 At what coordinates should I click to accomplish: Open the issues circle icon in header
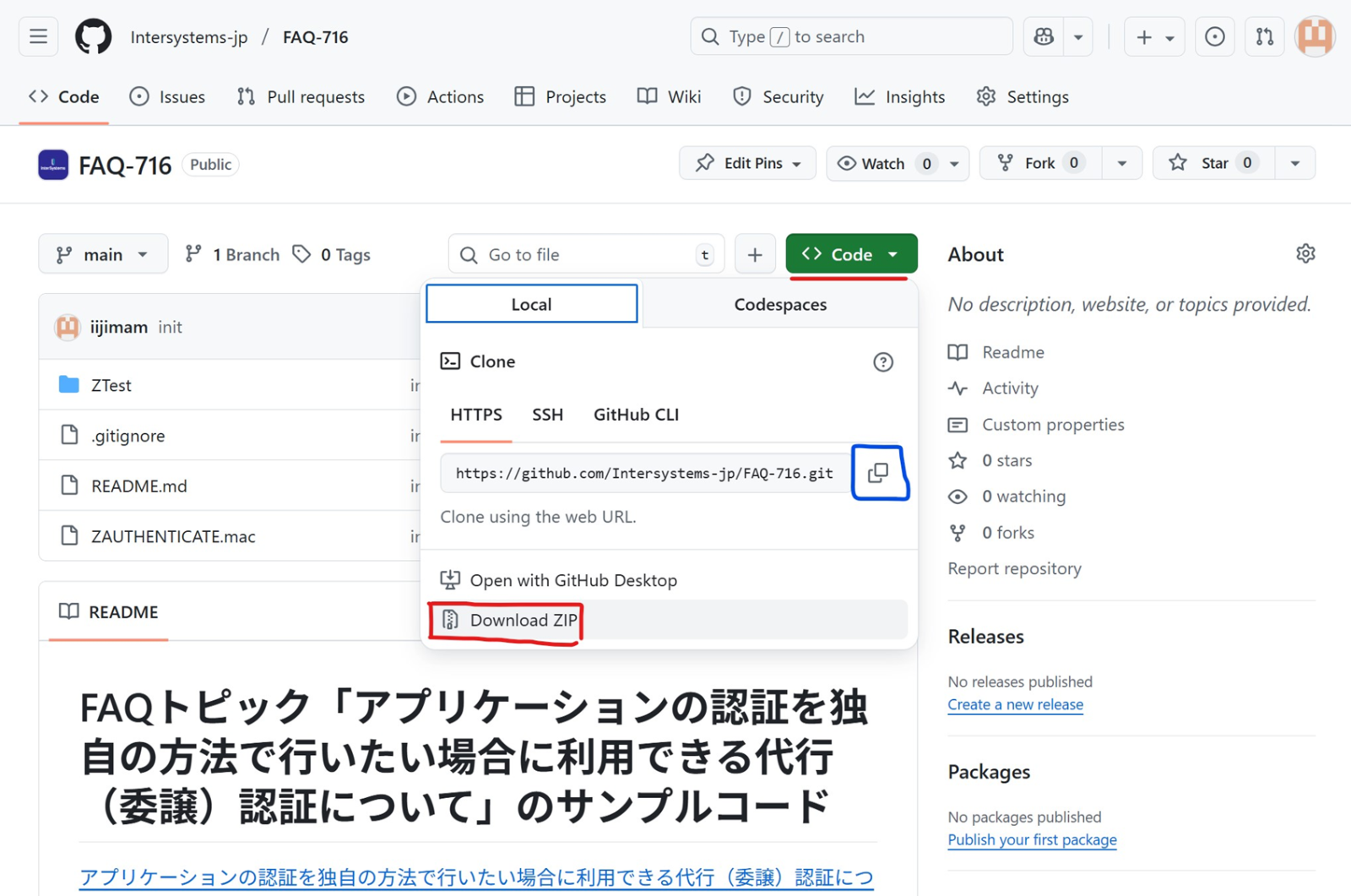click(1214, 36)
